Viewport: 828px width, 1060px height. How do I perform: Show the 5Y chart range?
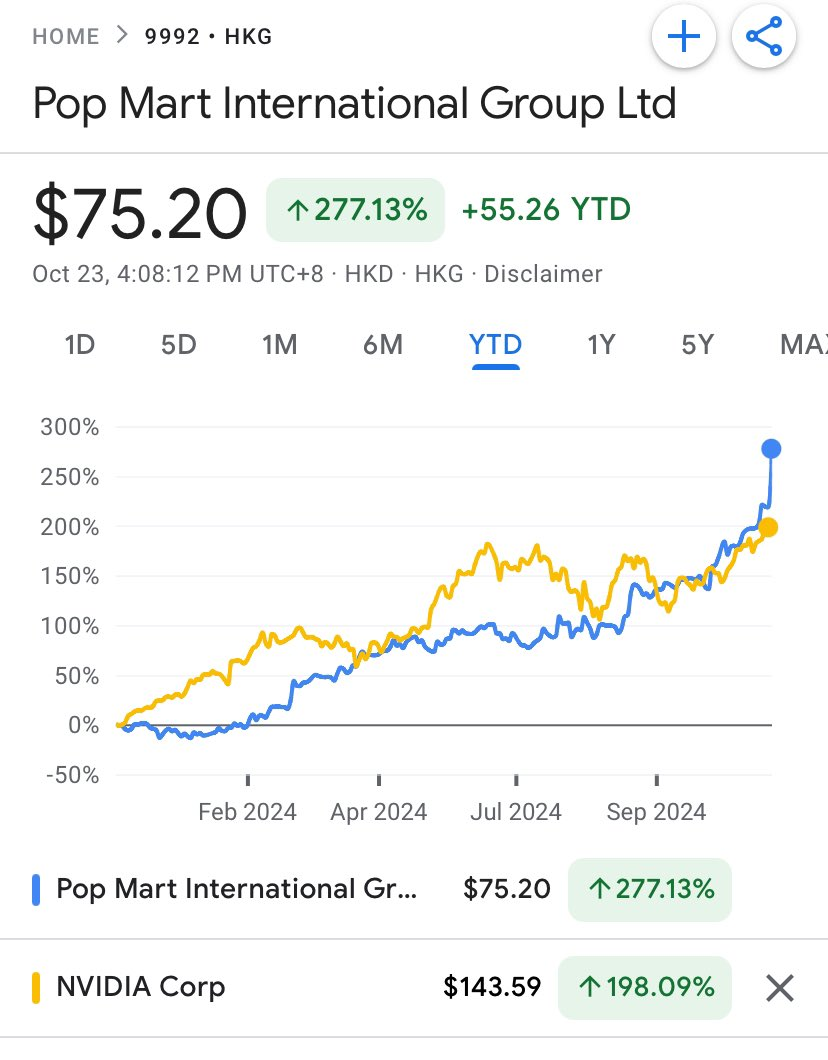point(697,345)
